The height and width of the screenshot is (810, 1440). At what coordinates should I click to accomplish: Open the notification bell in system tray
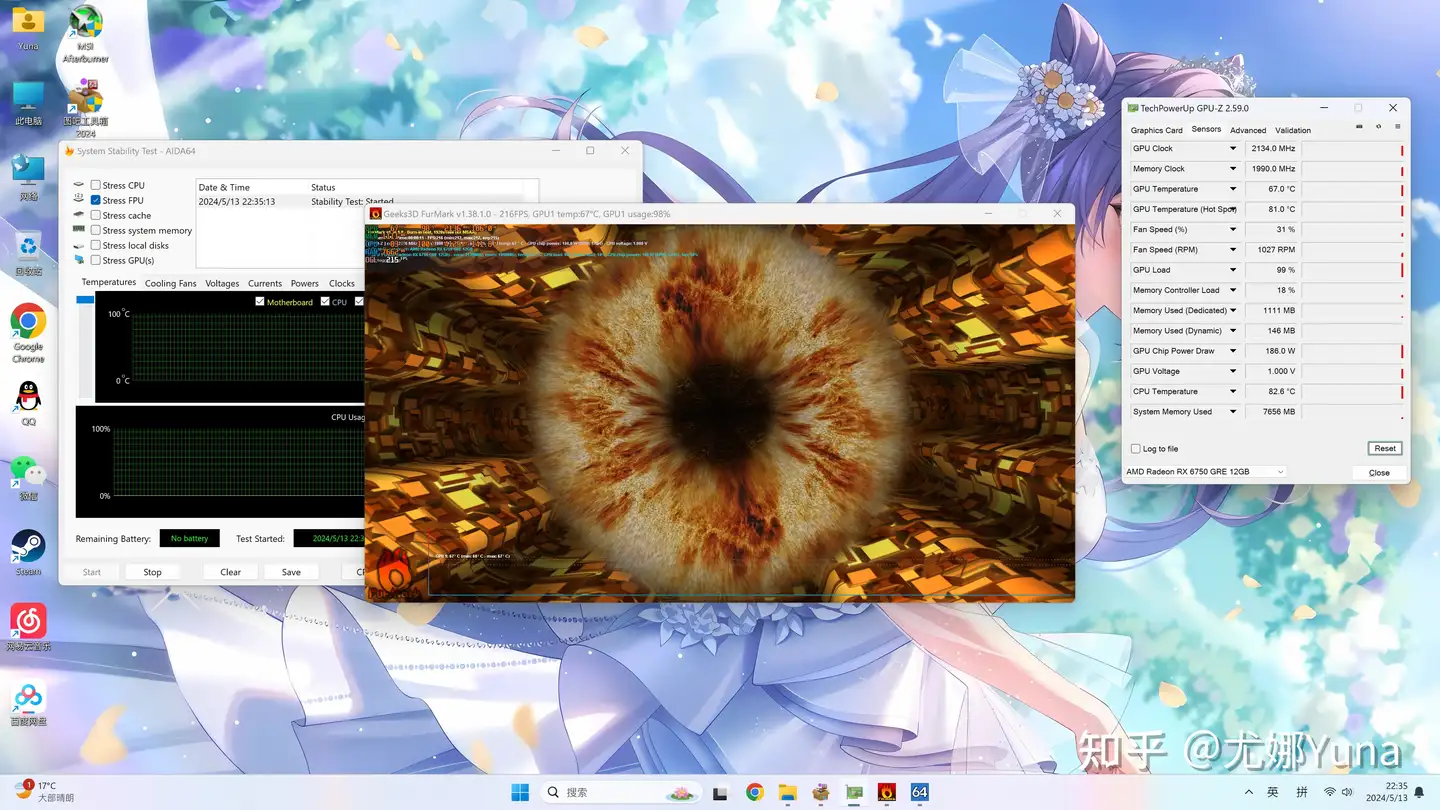(1419, 792)
